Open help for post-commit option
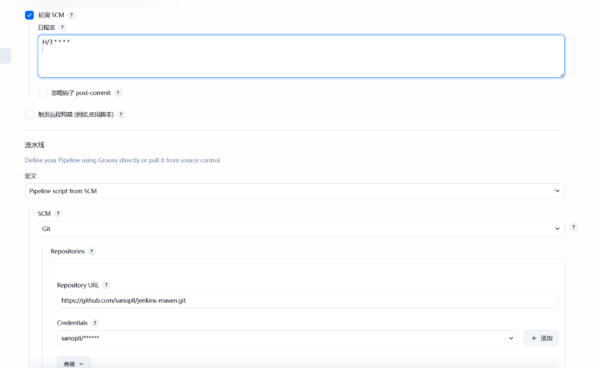This screenshot has width=600, height=368. (118, 93)
